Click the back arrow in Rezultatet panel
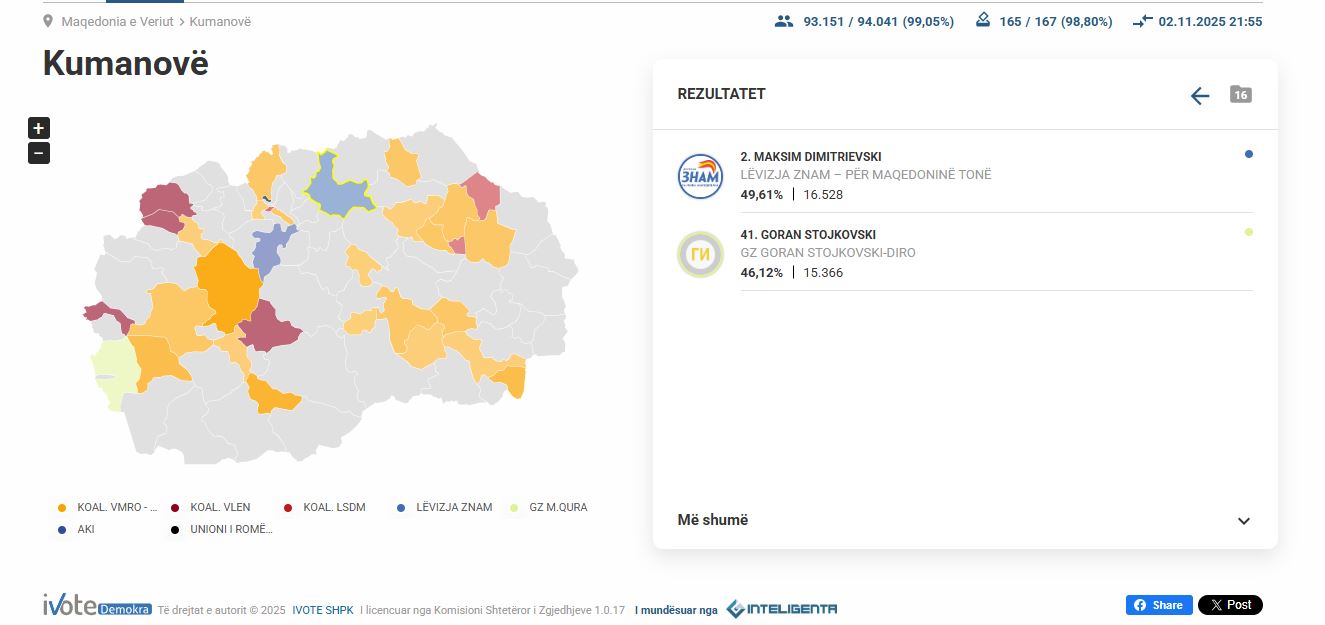 click(x=1200, y=95)
